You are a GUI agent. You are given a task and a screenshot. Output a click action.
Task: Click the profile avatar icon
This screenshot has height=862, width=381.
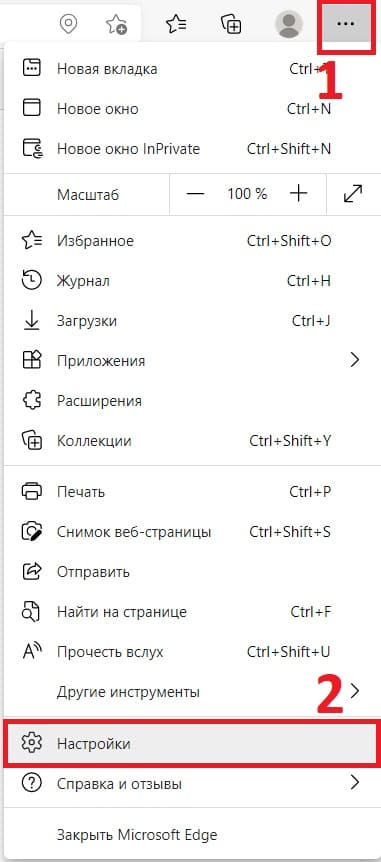(x=288, y=24)
